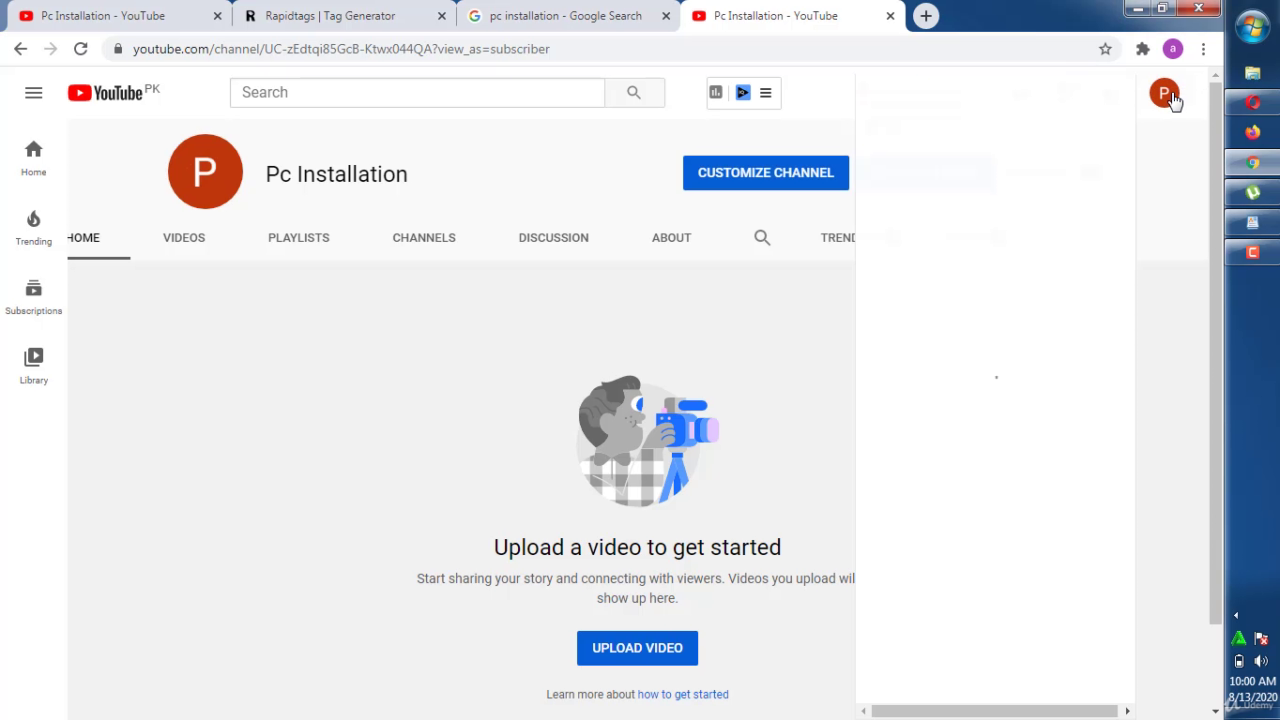Open the YouTube guide hamburger menu
Screen dimensions: 1280x720
[34, 93]
